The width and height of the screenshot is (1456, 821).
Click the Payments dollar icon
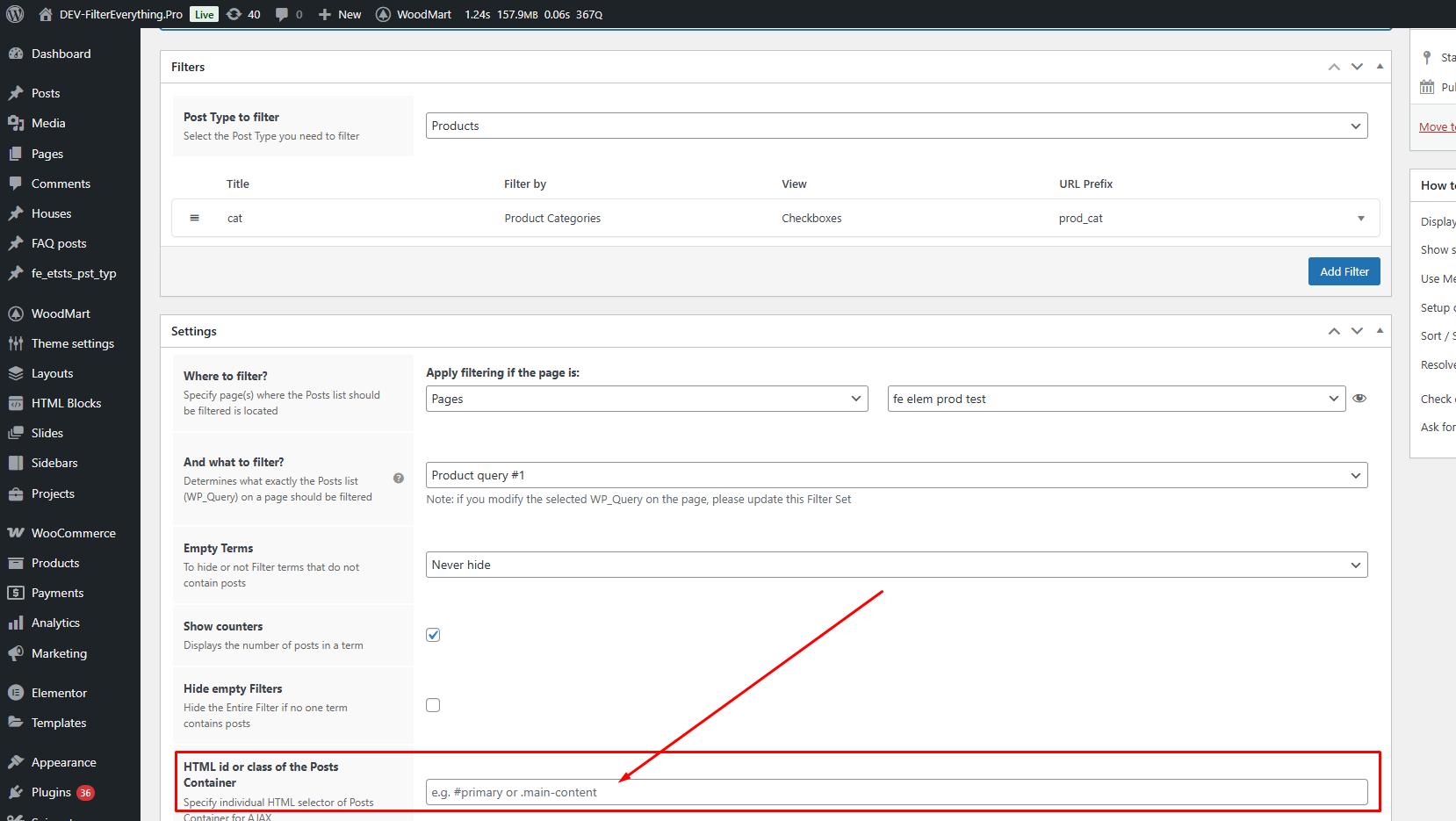16,593
